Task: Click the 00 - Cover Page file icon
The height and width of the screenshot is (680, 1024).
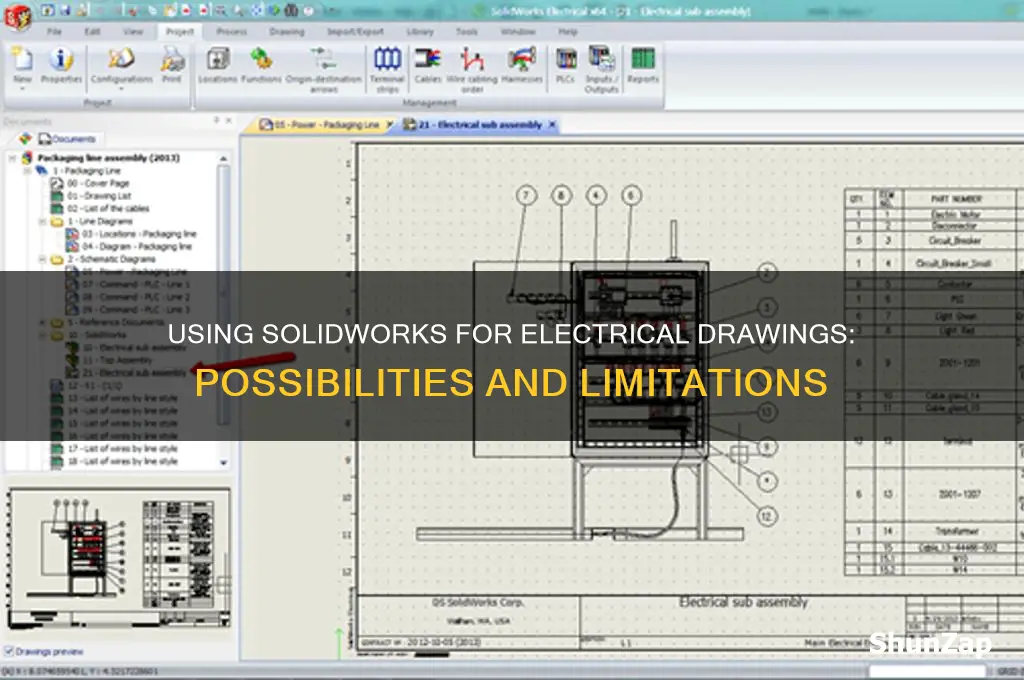Action: point(57,184)
